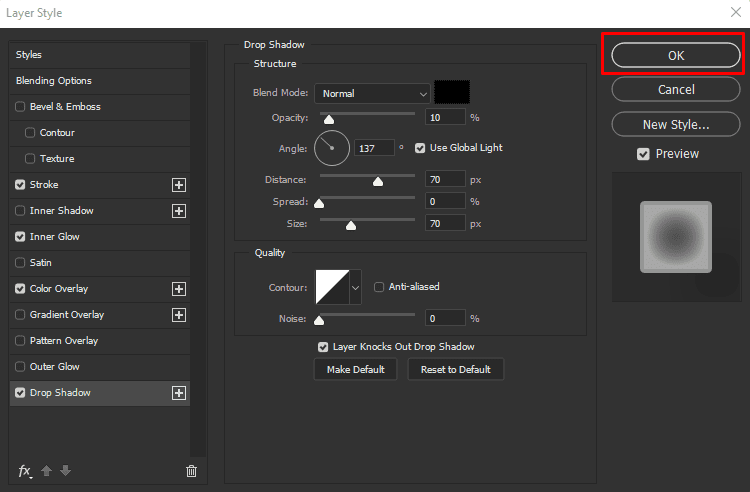
Task: Open the shadow color swatch
Action: pos(452,92)
